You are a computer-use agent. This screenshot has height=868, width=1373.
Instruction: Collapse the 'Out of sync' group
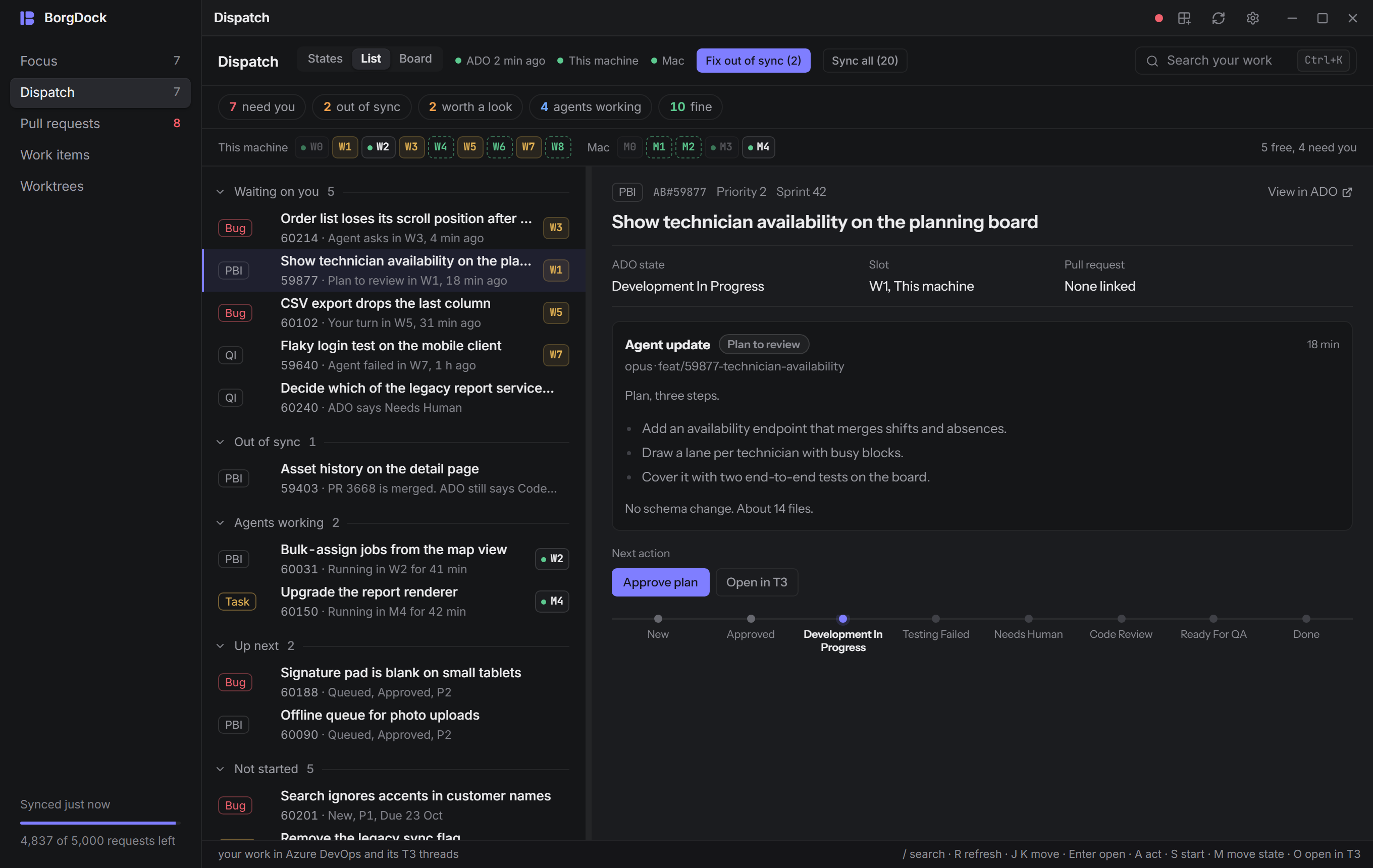pyautogui.click(x=220, y=442)
